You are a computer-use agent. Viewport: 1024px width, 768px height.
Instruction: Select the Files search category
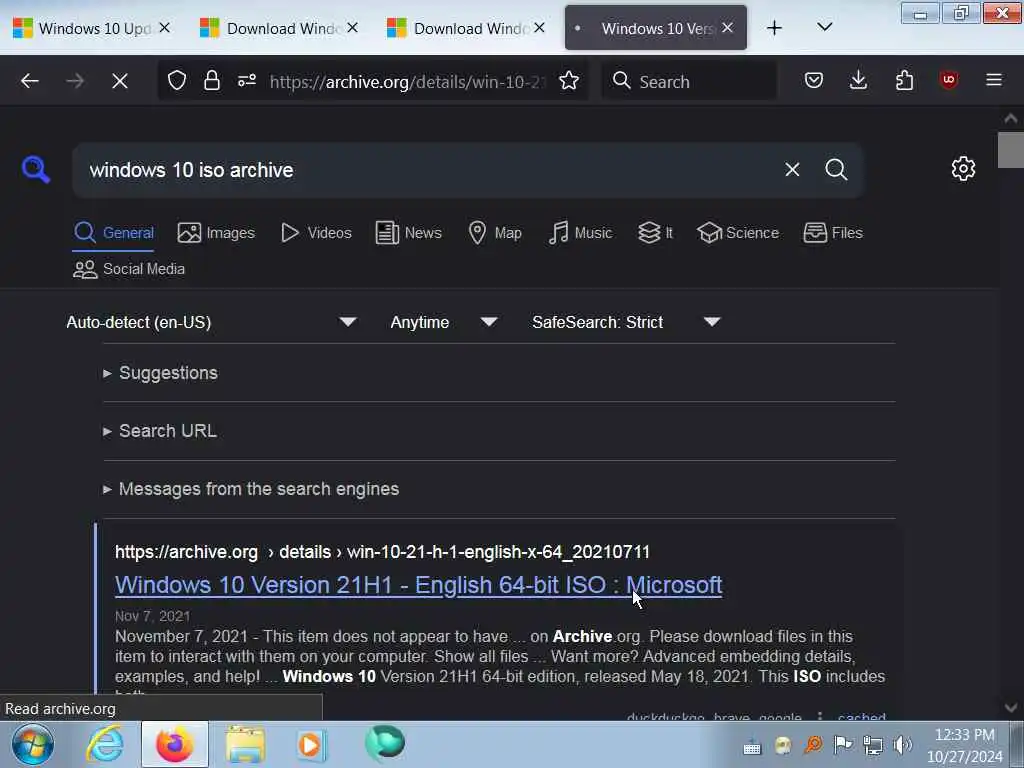833,233
